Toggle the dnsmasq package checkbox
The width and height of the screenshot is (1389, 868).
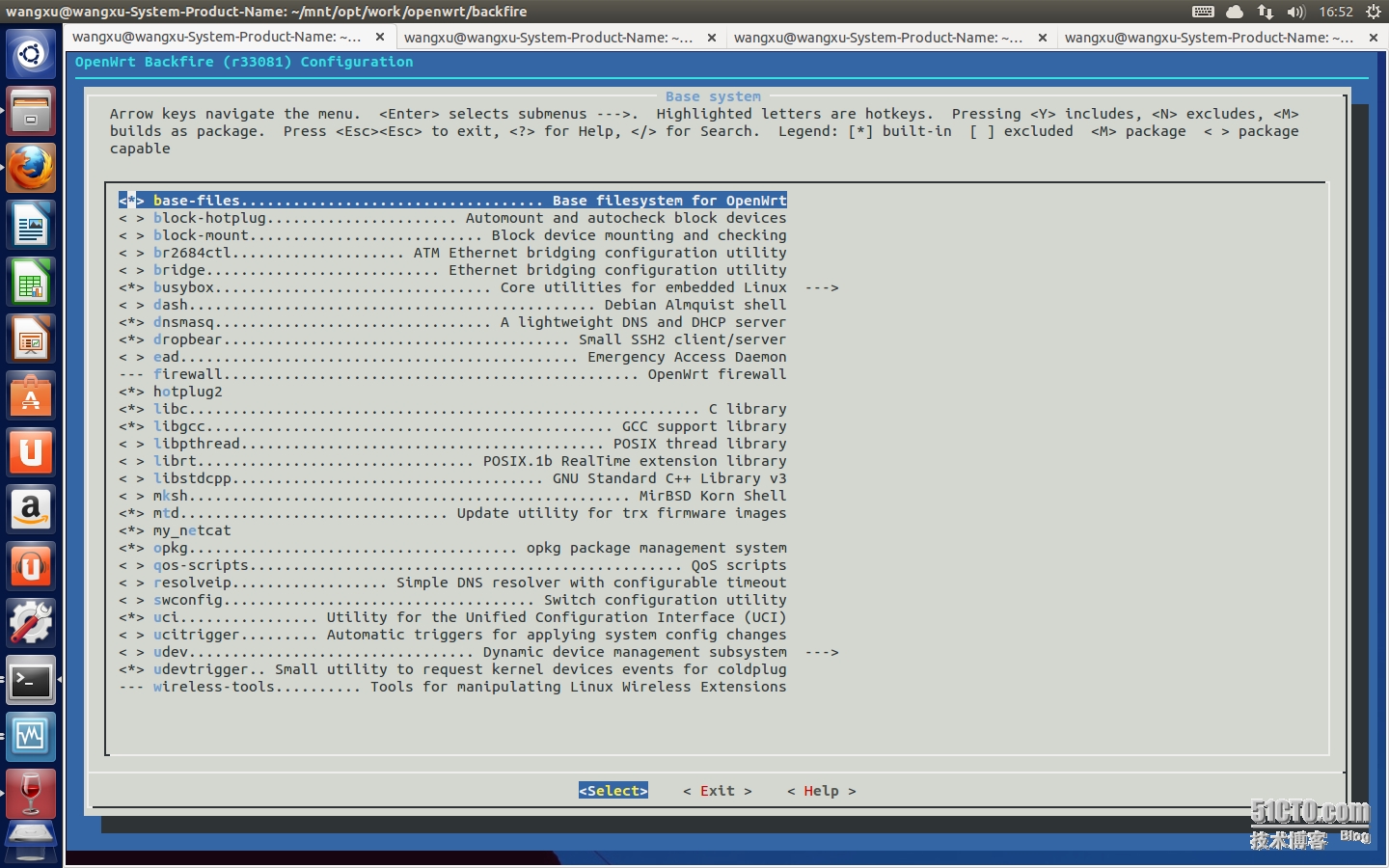tap(132, 322)
